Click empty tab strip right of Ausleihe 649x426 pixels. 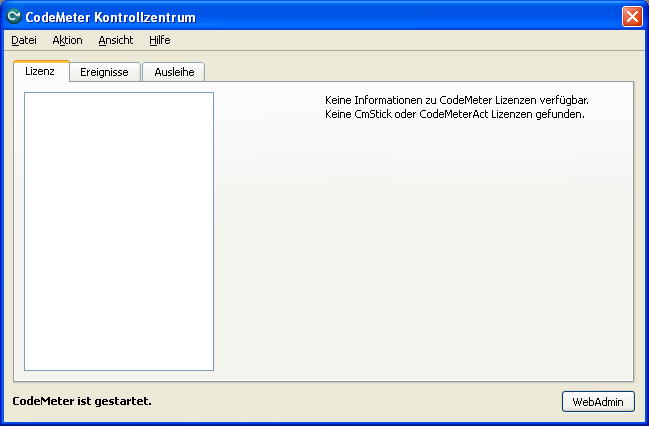[420, 71]
